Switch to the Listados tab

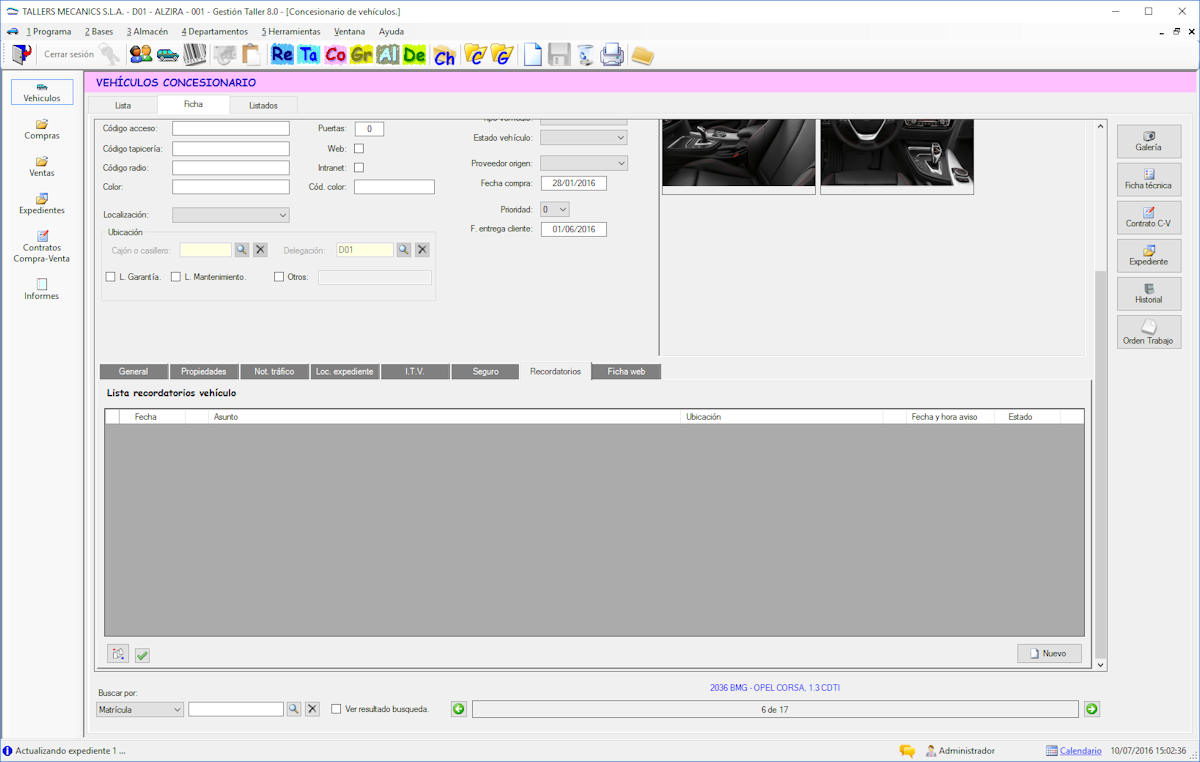coord(264,105)
